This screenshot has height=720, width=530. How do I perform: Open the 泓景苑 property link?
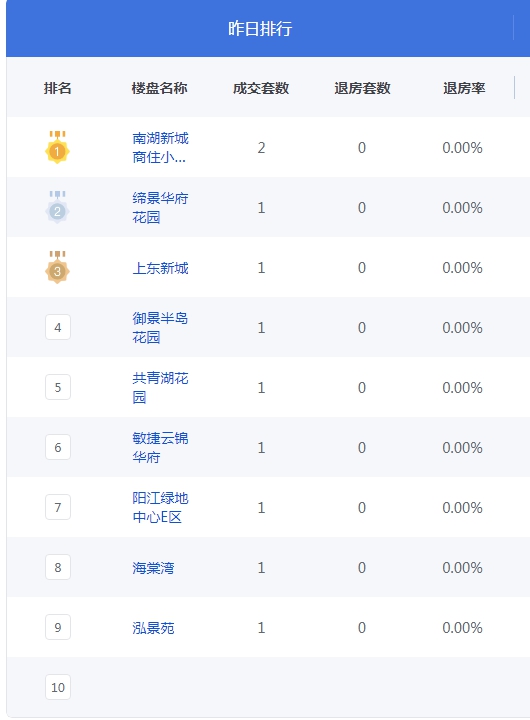pyautogui.click(x=153, y=628)
